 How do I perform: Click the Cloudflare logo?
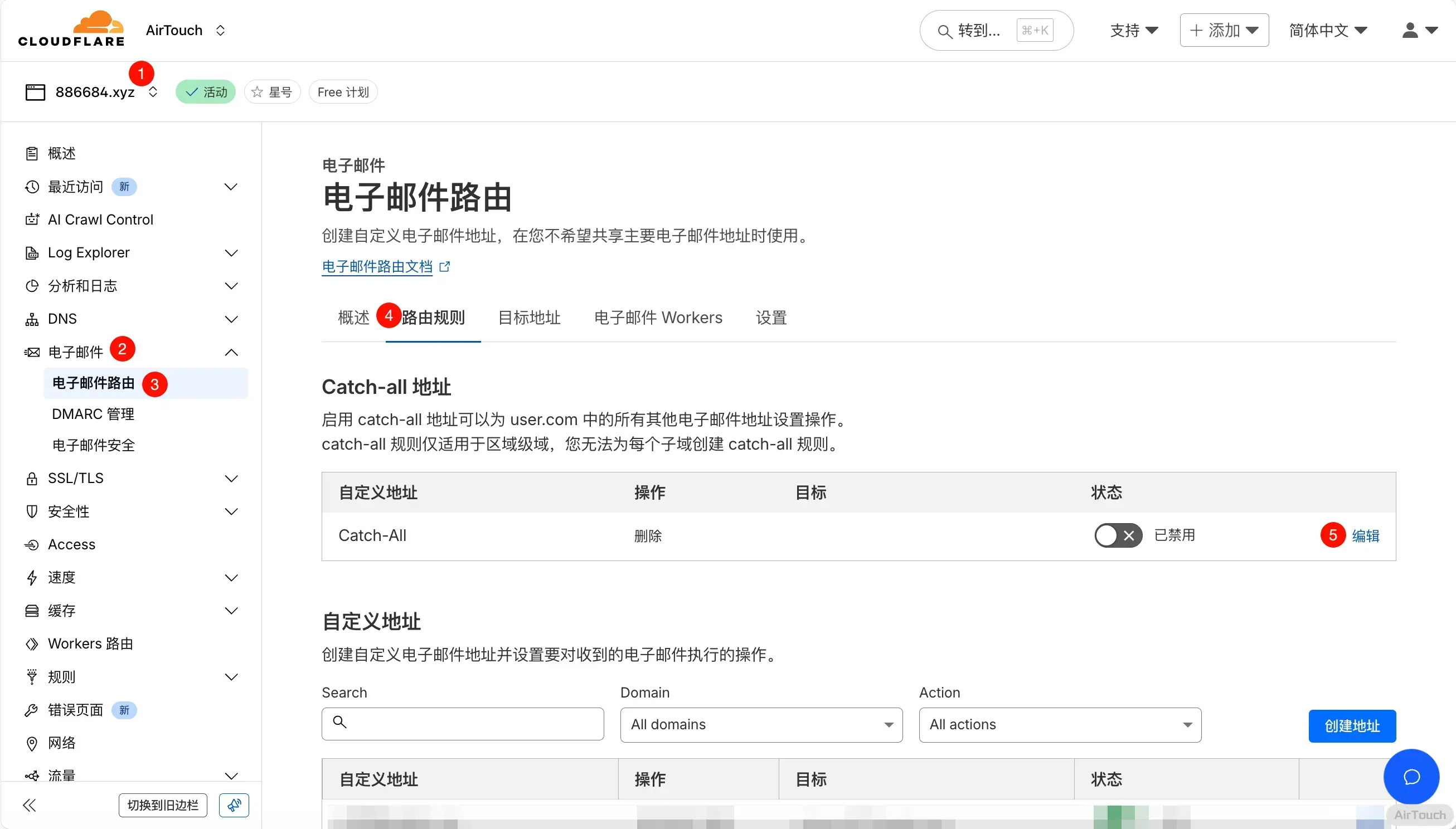tap(71, 29)
